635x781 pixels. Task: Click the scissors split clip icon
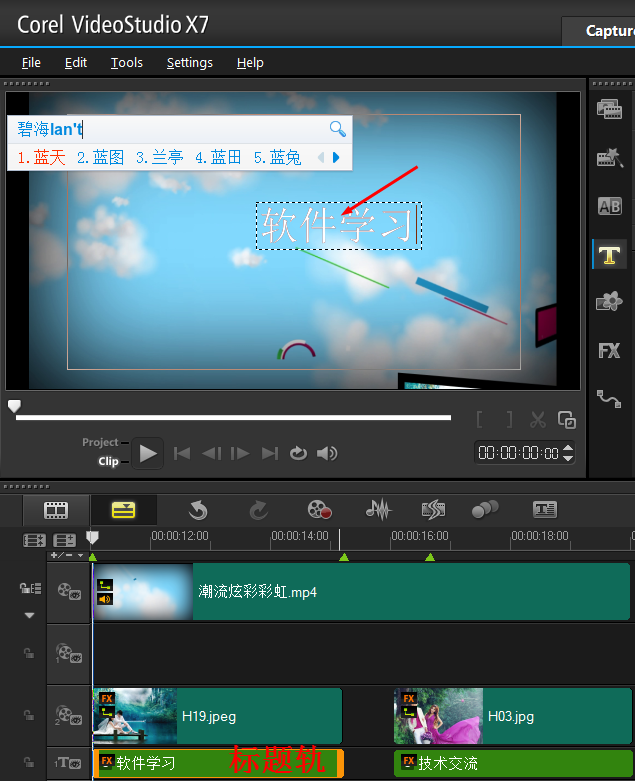538,420
